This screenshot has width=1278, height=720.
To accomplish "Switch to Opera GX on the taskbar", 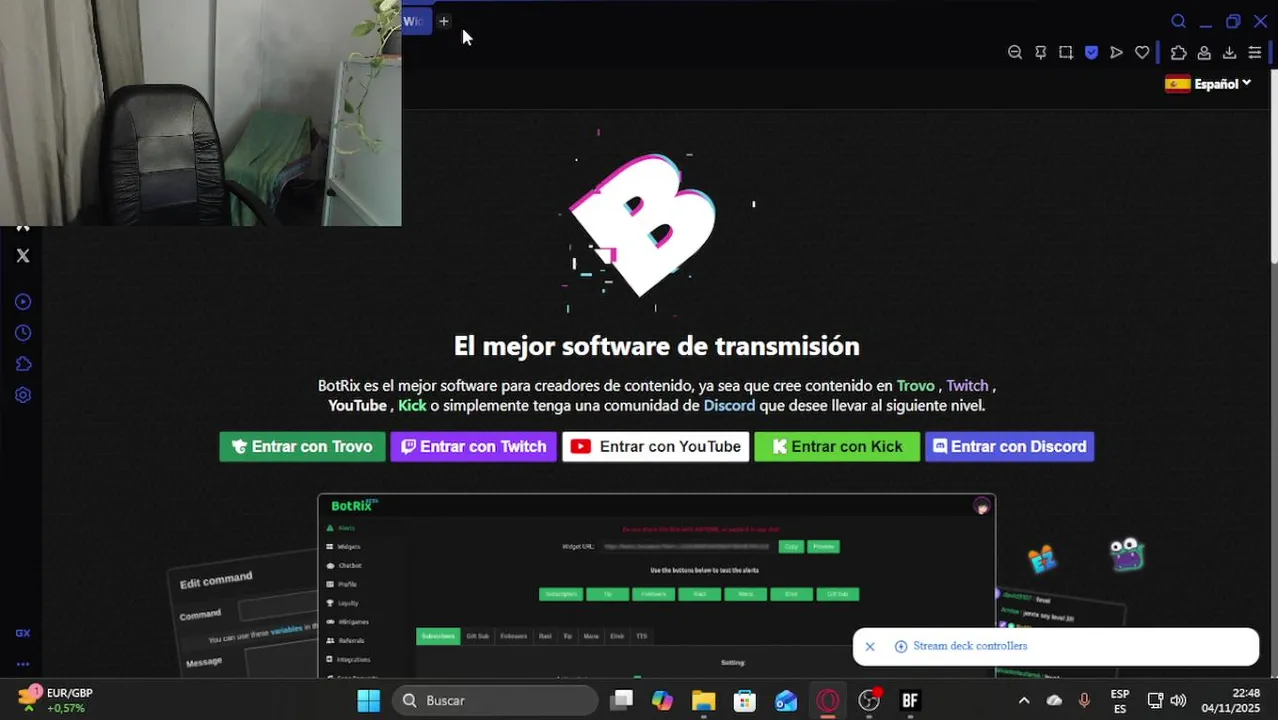I will 828,701.
